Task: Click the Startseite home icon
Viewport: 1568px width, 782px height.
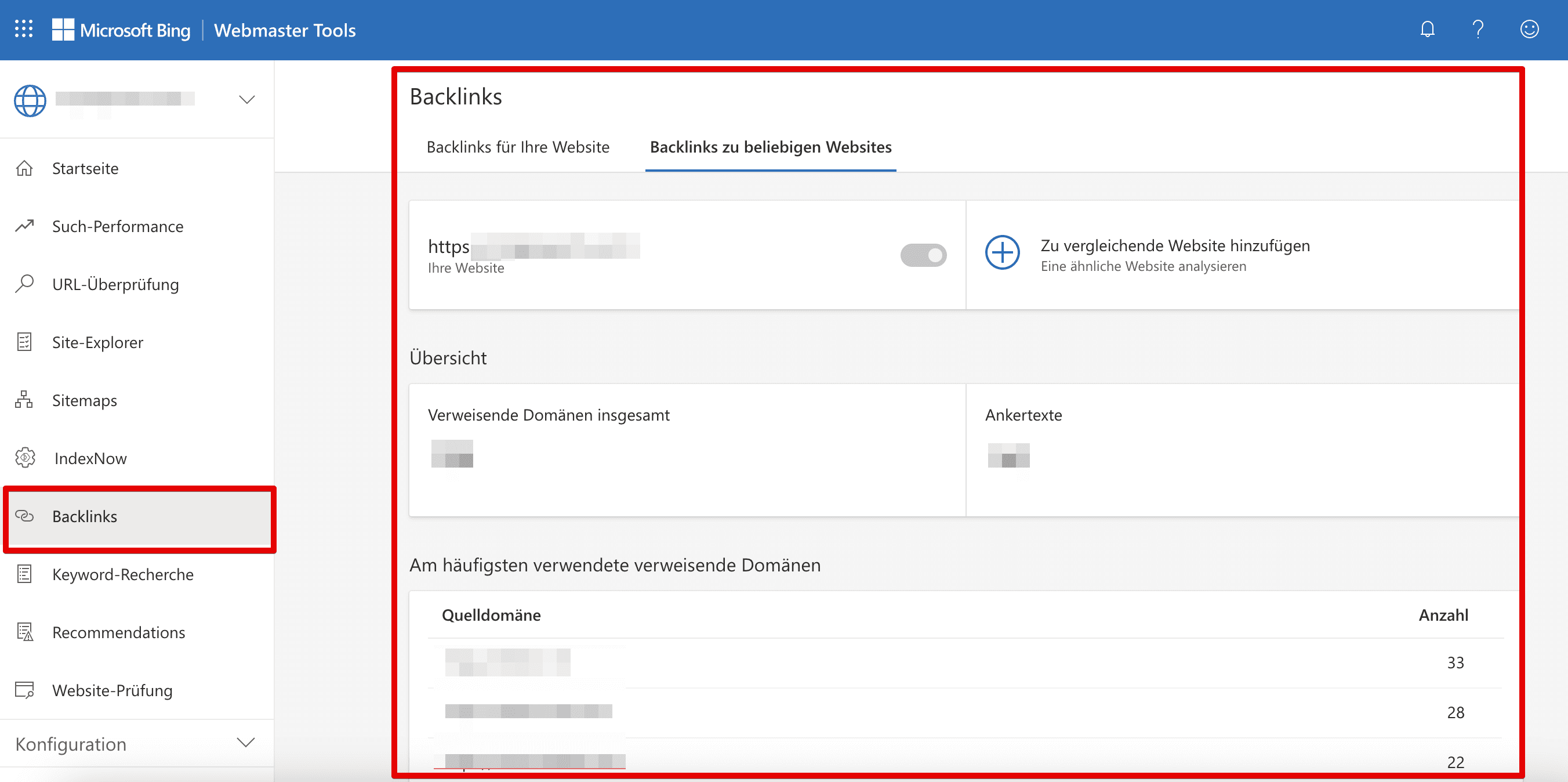Action: click(24, 168)
